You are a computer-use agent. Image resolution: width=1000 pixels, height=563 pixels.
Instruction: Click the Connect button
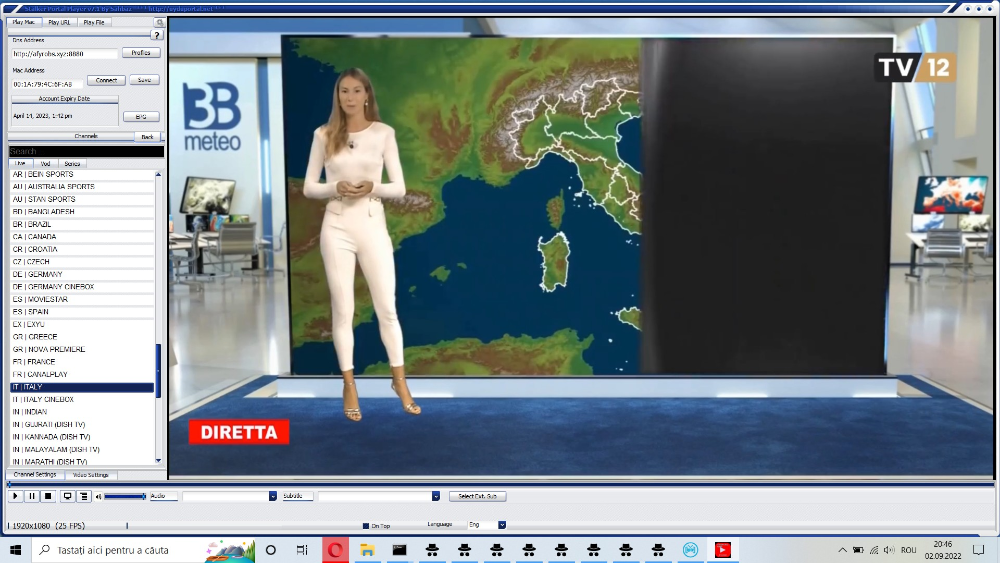coord(106,80)
